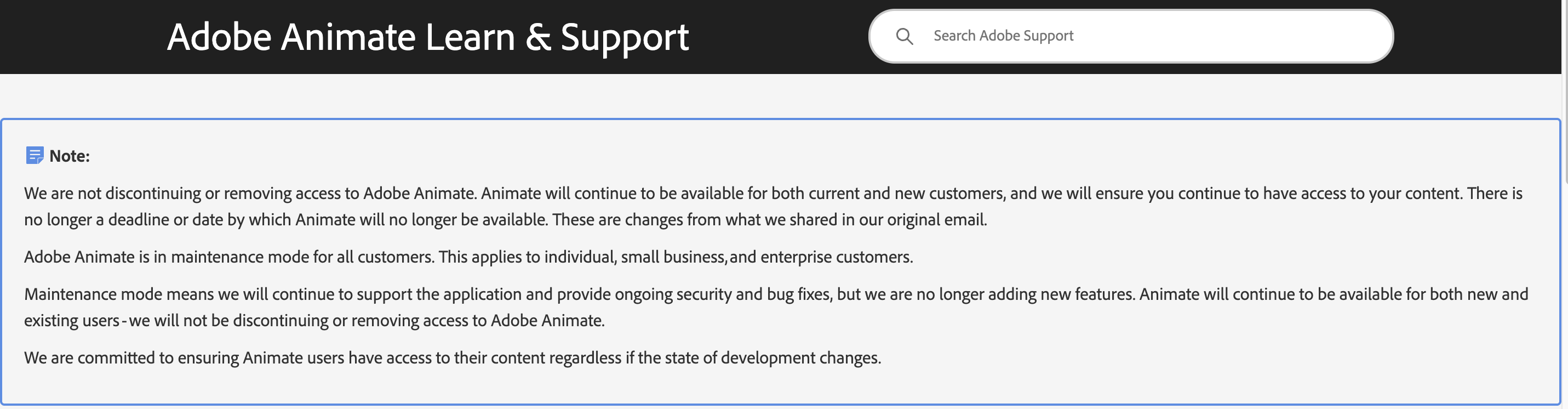Screen dimensions: 1568x409
Task: Click the word "Support" in the page title
Action: [x=624, y=37]
